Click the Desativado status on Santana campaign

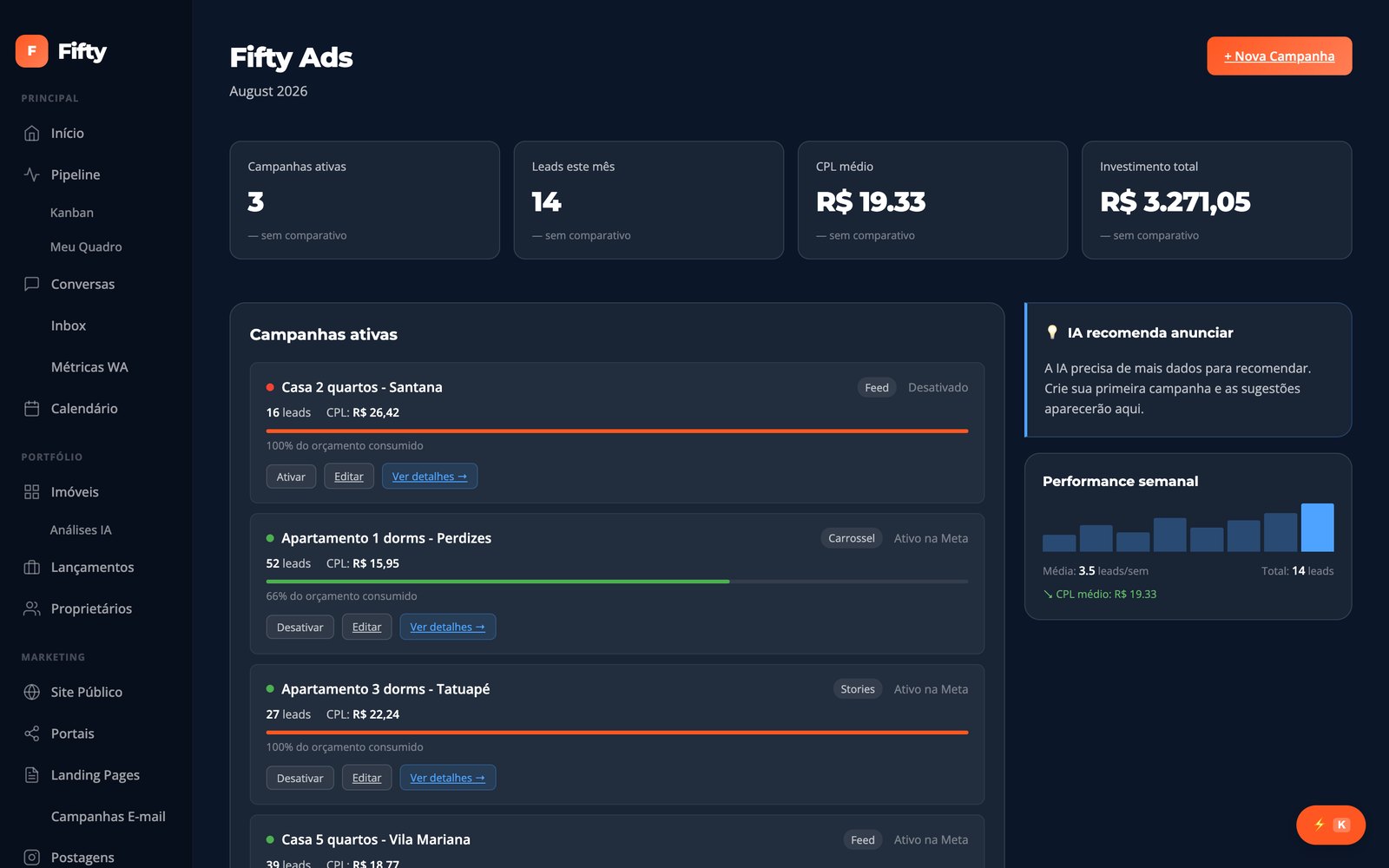click(938, 387)
